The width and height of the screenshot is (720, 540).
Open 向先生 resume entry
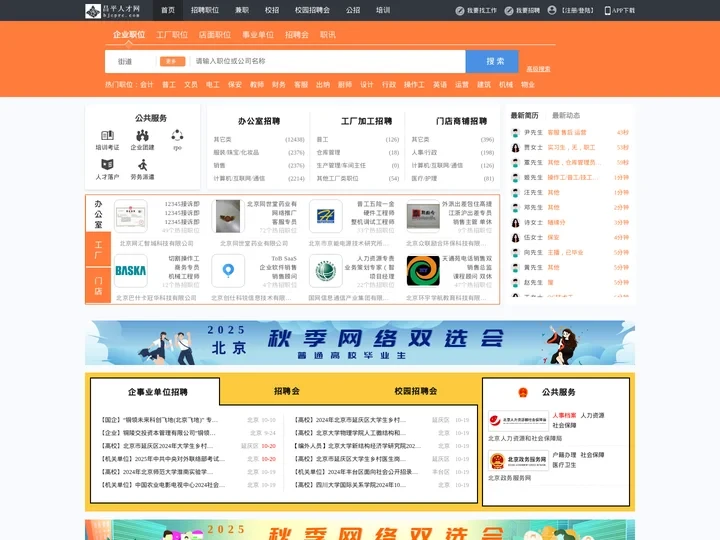coord(570,253)
